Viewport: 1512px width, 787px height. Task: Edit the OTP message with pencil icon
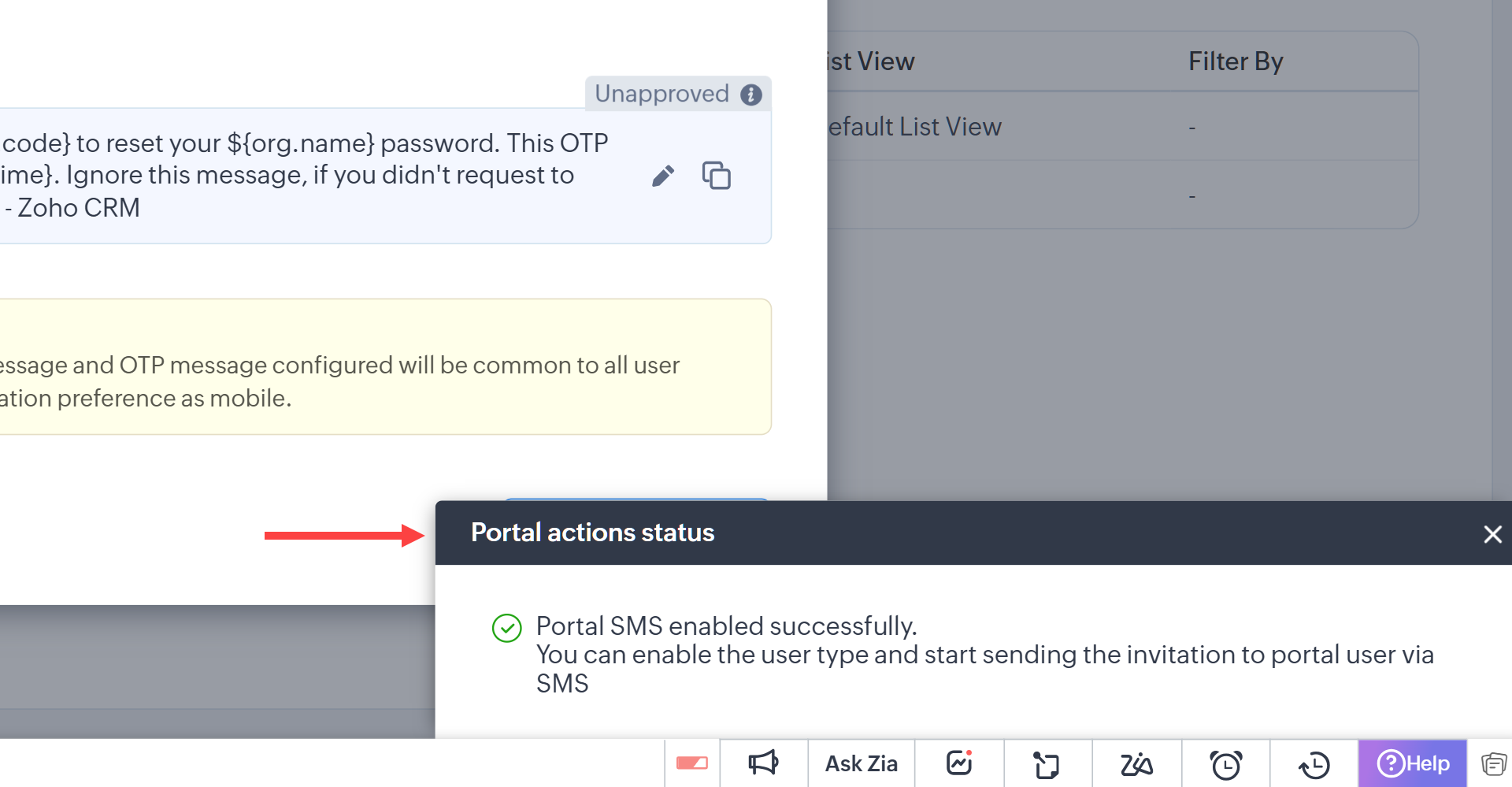click(x=663, y=176)
